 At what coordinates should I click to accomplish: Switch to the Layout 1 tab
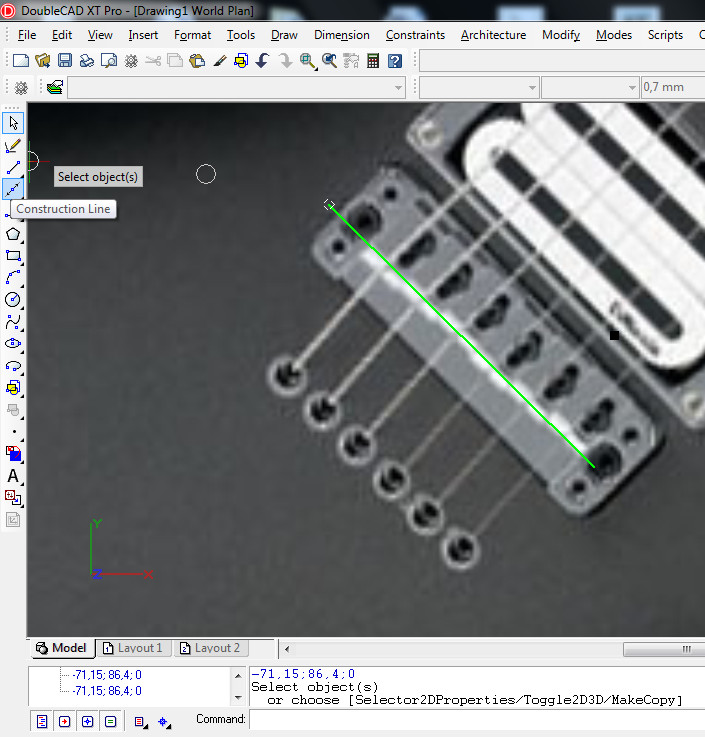(x=133, y=648)
